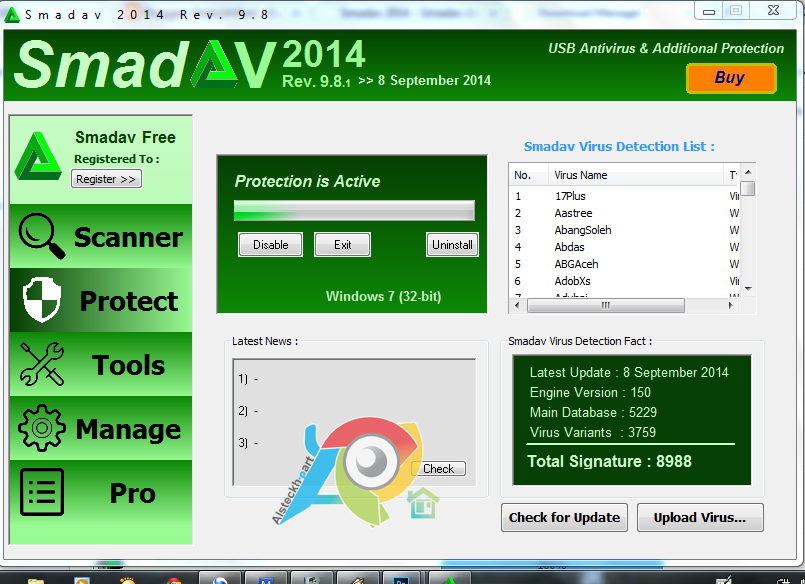Select the Abdas virus row
Screen dimensions: 805x584
tap(625, 247)
